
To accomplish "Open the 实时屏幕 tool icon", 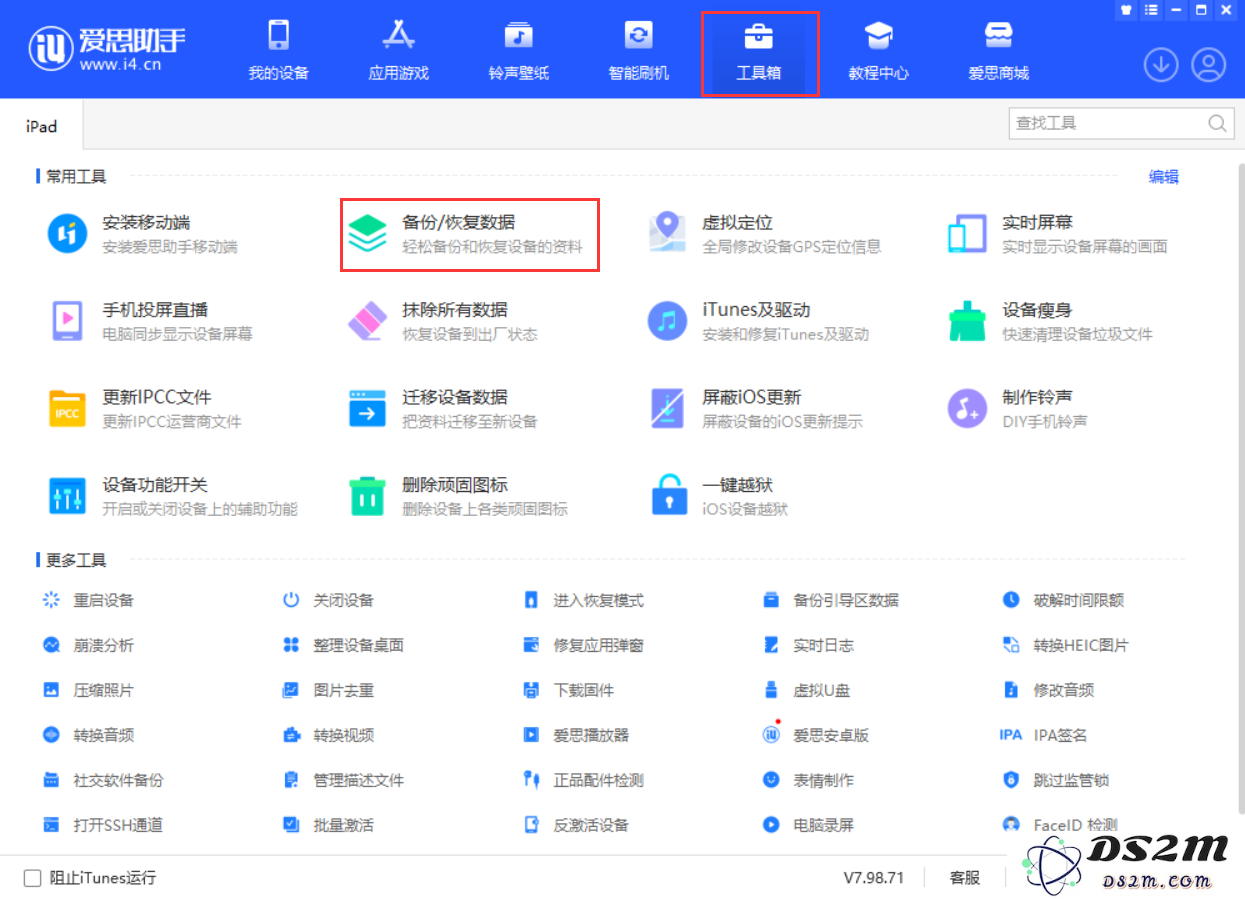I will pyautogui.click(x=967, y=234).
